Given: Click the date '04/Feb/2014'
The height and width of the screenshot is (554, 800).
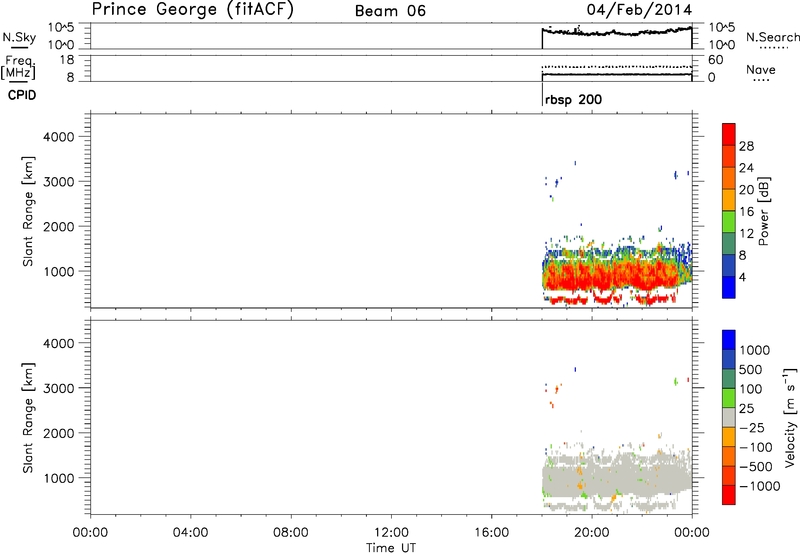Looking at the screenshot, I should click(x=639, y=10).
